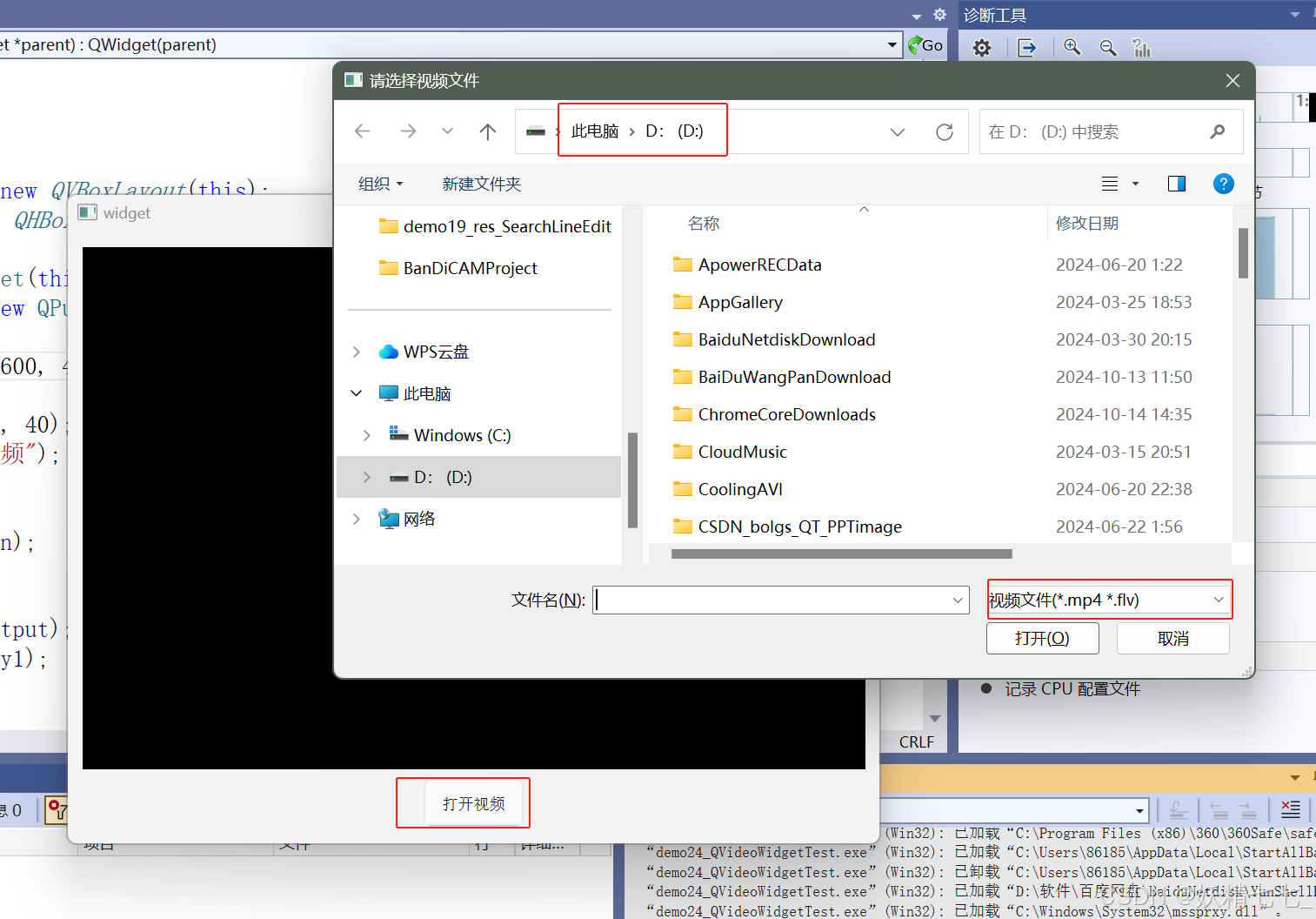Expand Windows (C:) tree node

367,435
